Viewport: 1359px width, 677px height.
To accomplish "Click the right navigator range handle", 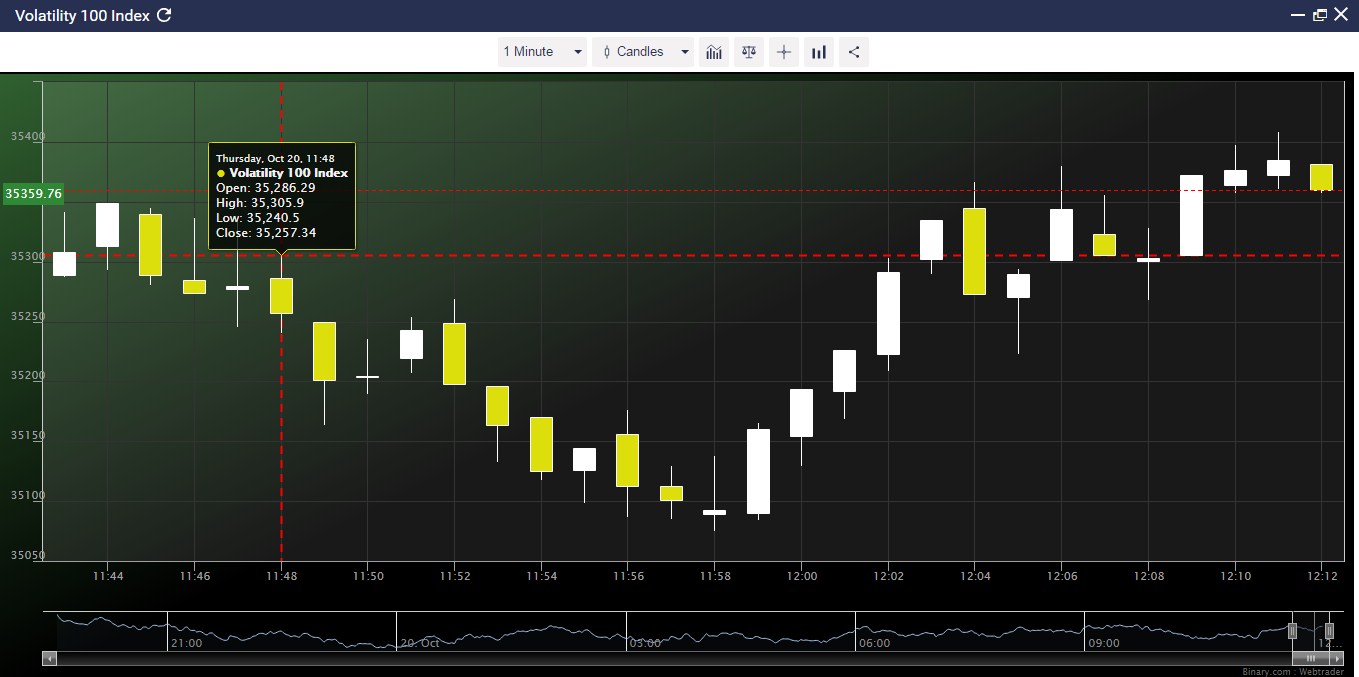I will (1329, 631).
